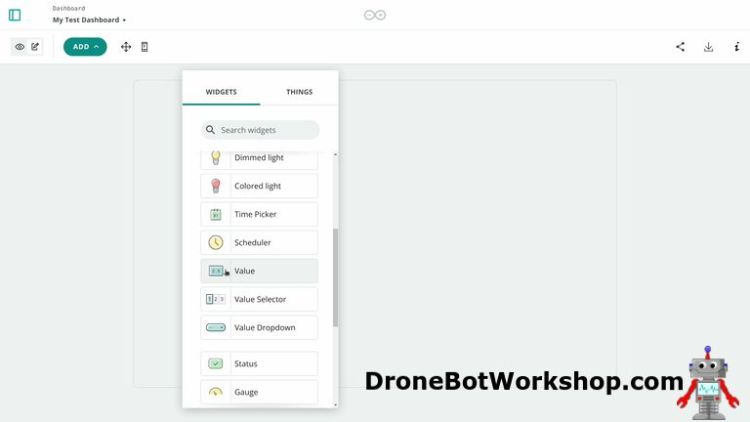The image size is (750, 422).
Task: Click the widget list scrollbar thumb
Action: [335, 278]
